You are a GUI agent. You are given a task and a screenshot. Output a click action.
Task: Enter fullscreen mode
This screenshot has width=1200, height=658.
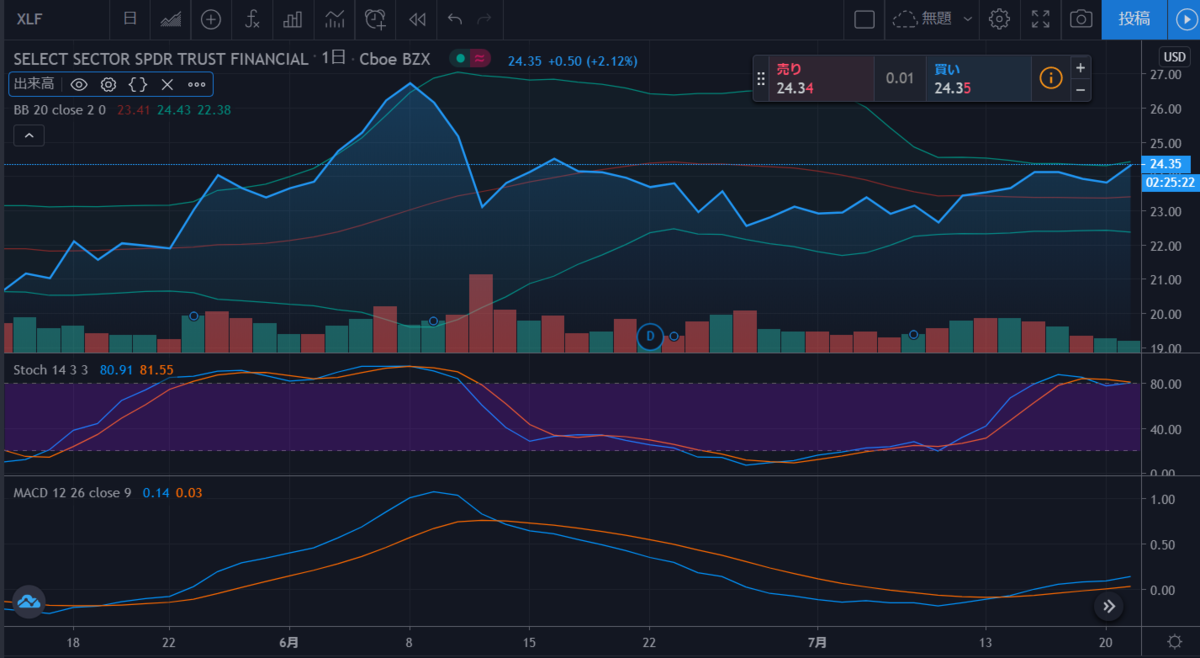tap(1040, 19)
